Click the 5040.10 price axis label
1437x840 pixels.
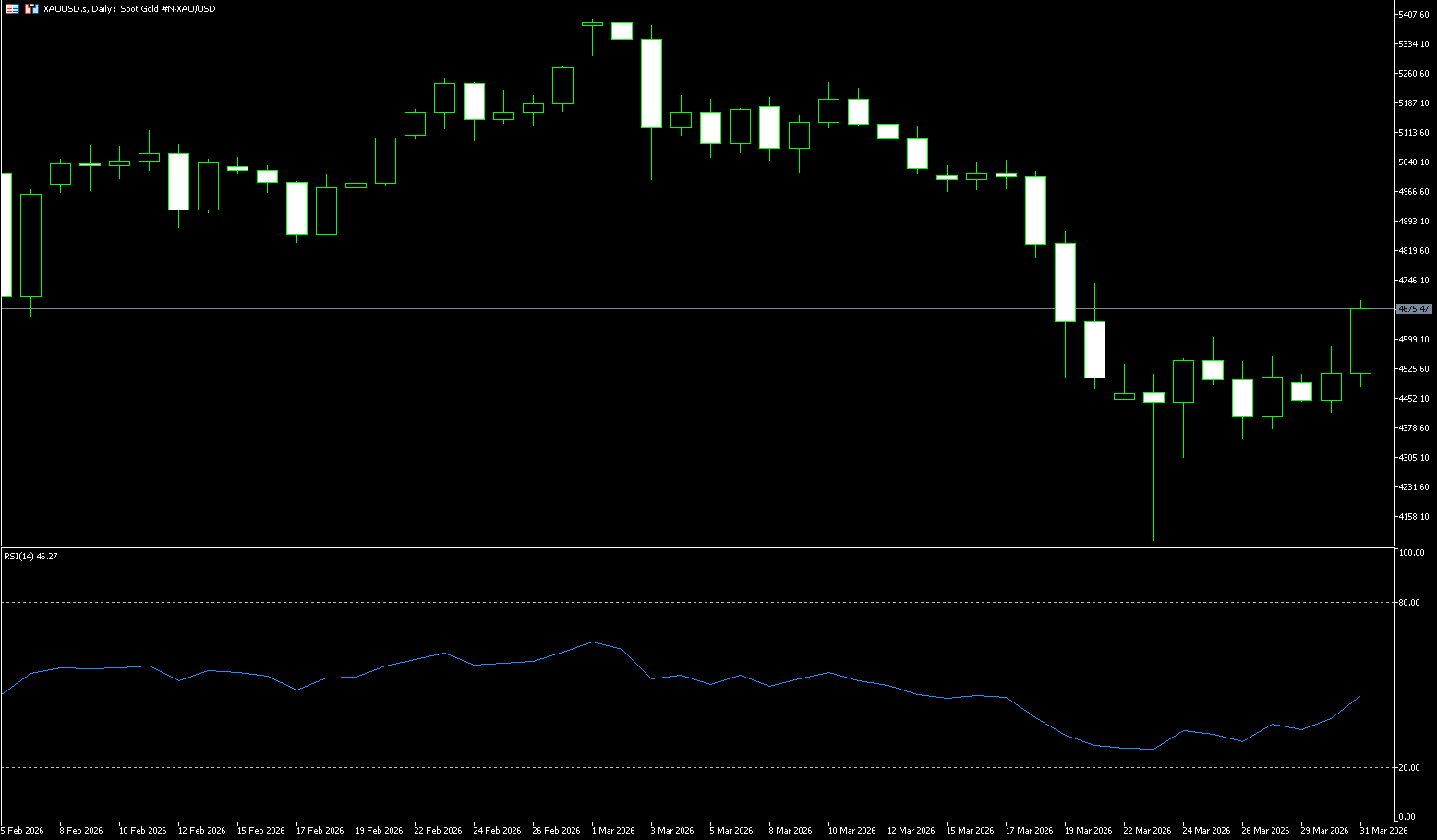click(x=1414, y=162)
